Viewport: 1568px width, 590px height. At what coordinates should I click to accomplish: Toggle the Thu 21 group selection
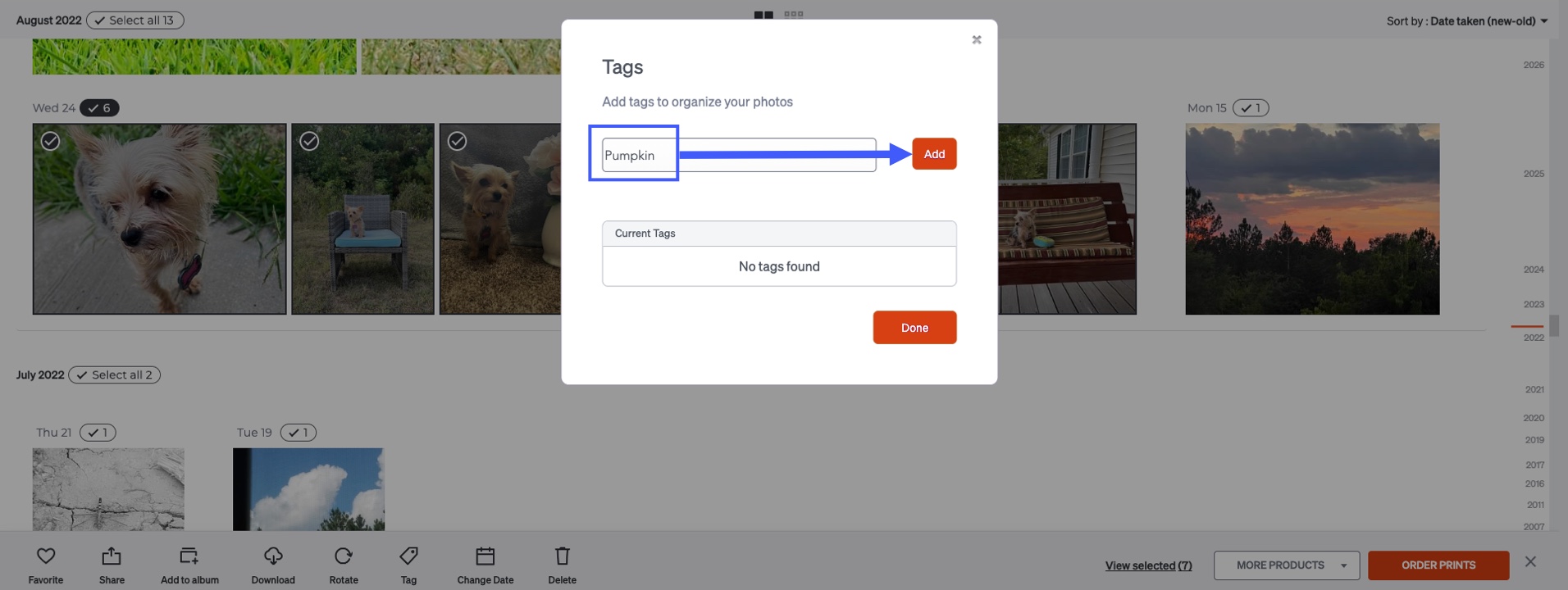click(x=98, y=433)
